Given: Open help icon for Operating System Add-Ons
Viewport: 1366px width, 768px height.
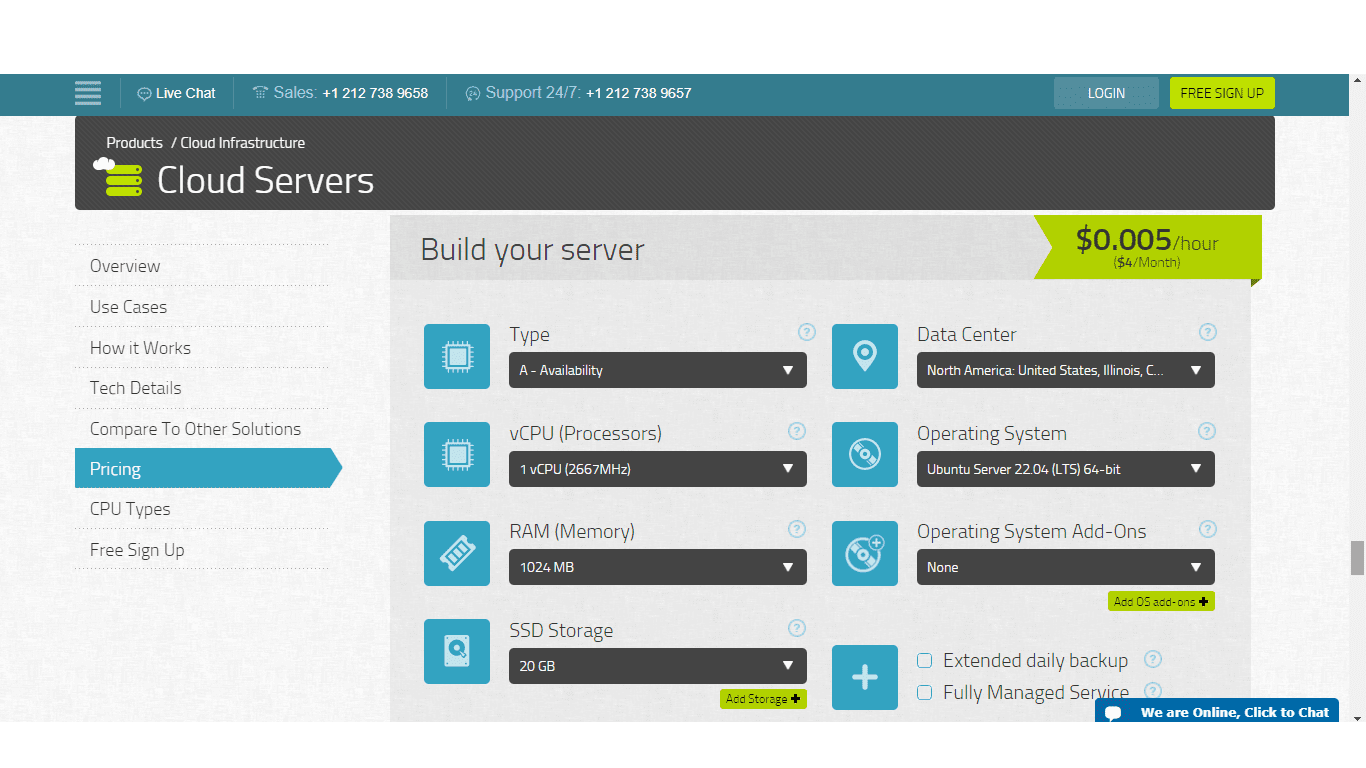Looking at the screenshot, I should [1207, 529].
